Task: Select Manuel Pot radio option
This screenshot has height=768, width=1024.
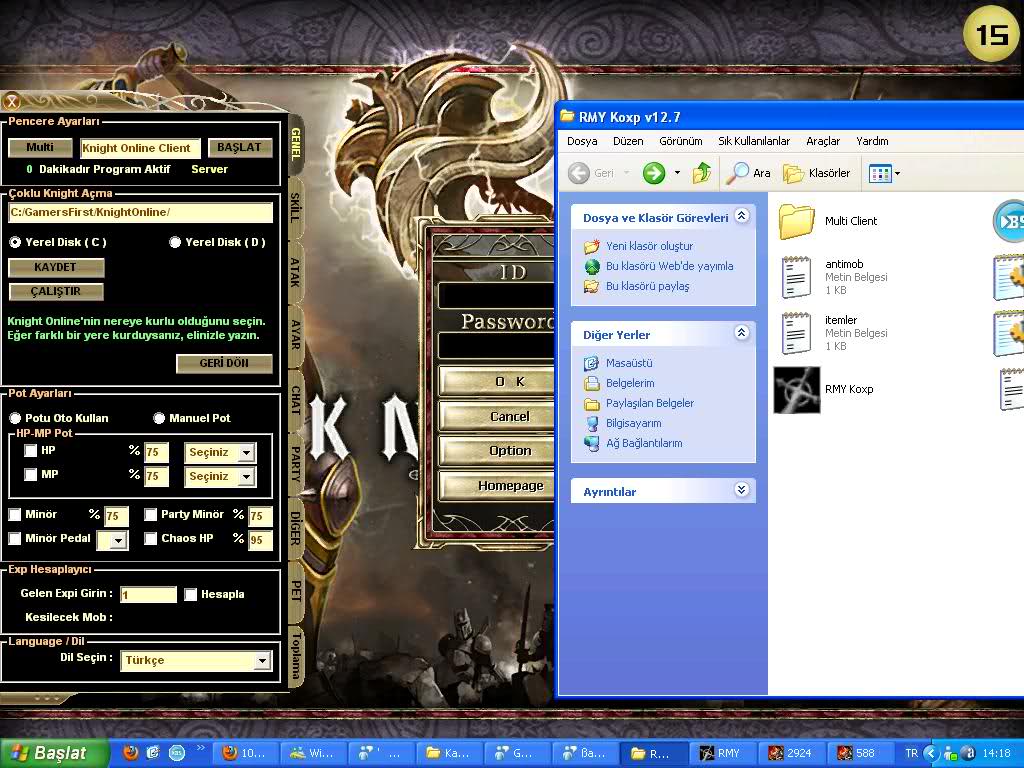Action: pyautogui.click(x=159, y=418)
